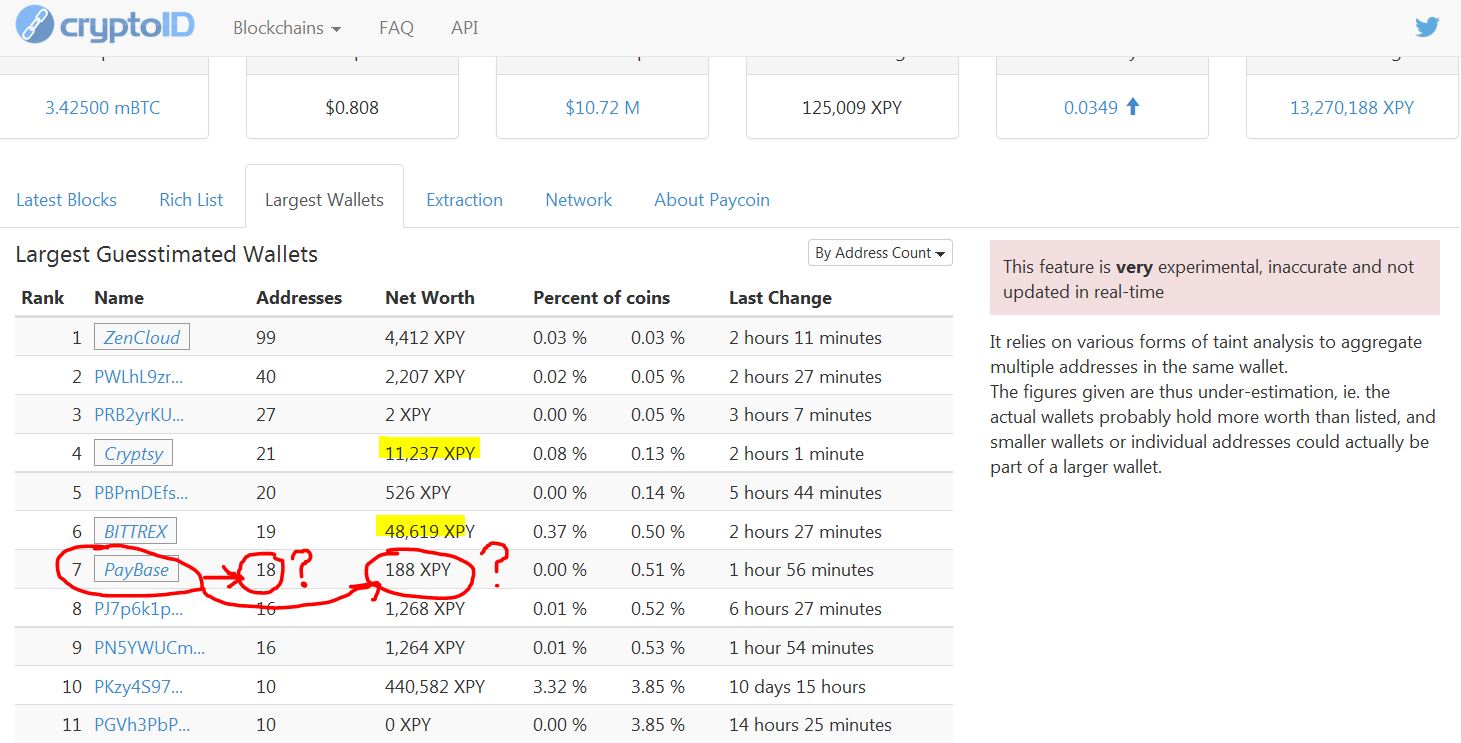The height and width of the screenshot is (743, 1461).
Task: Click the Percent of coins header
Action: [x=602, y=297]
